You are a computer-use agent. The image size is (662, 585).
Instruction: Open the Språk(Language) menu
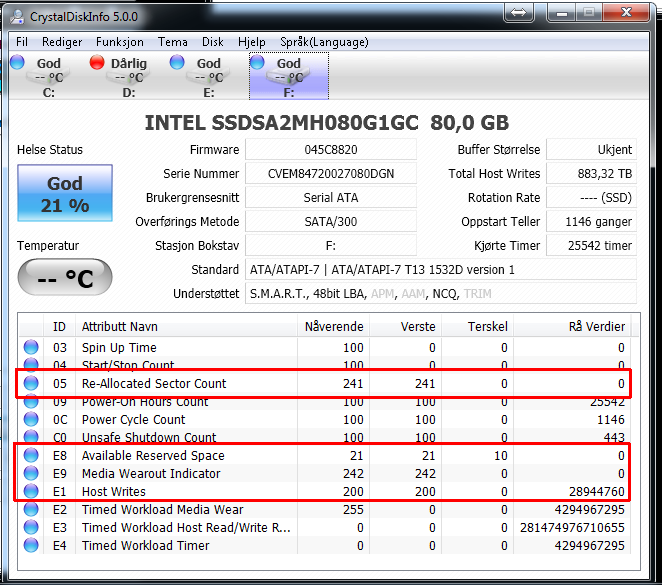point(324,42)
